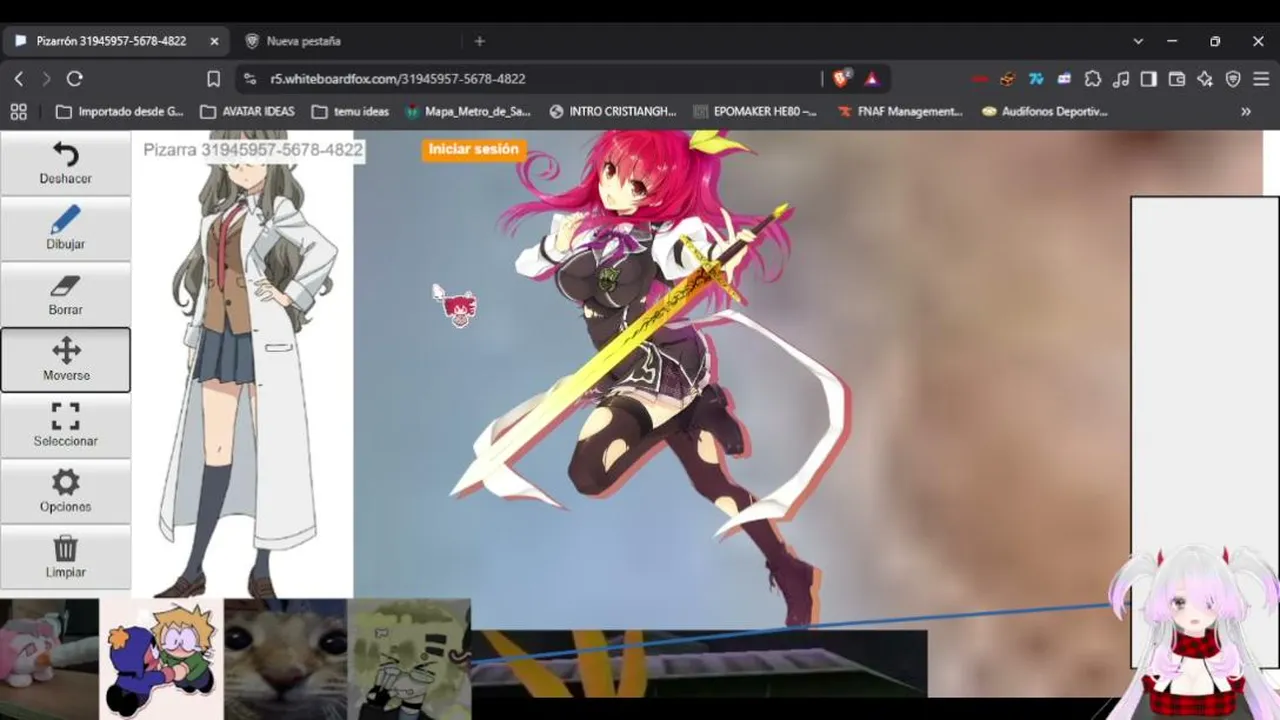Select the Dibujar pencil tool

click(65, 228)
